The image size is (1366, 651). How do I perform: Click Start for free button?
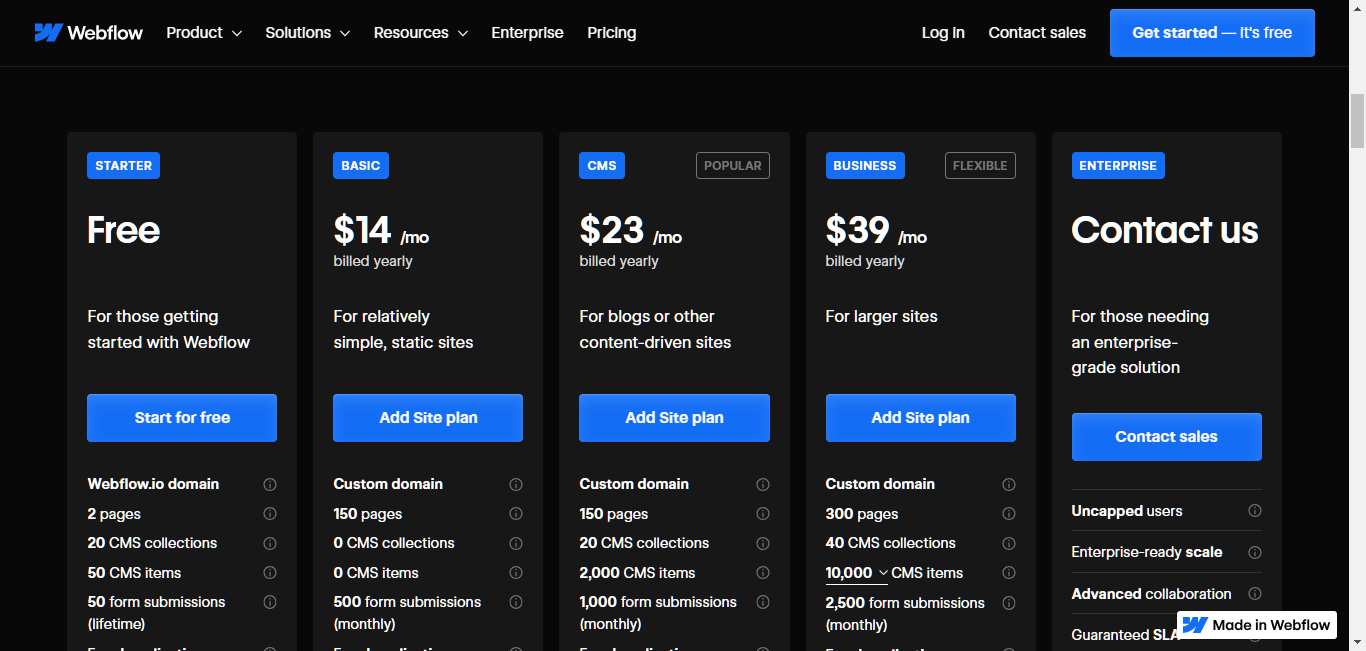(182, 418)
